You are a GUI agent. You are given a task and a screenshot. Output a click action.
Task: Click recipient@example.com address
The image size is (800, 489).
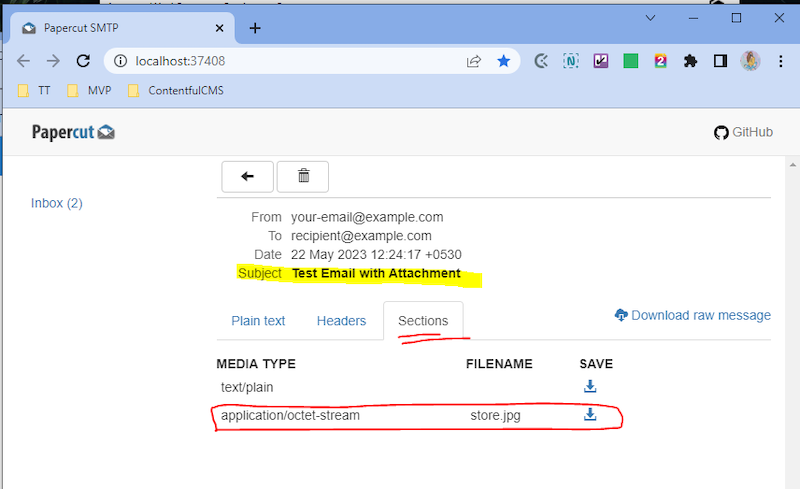point(361,236)
